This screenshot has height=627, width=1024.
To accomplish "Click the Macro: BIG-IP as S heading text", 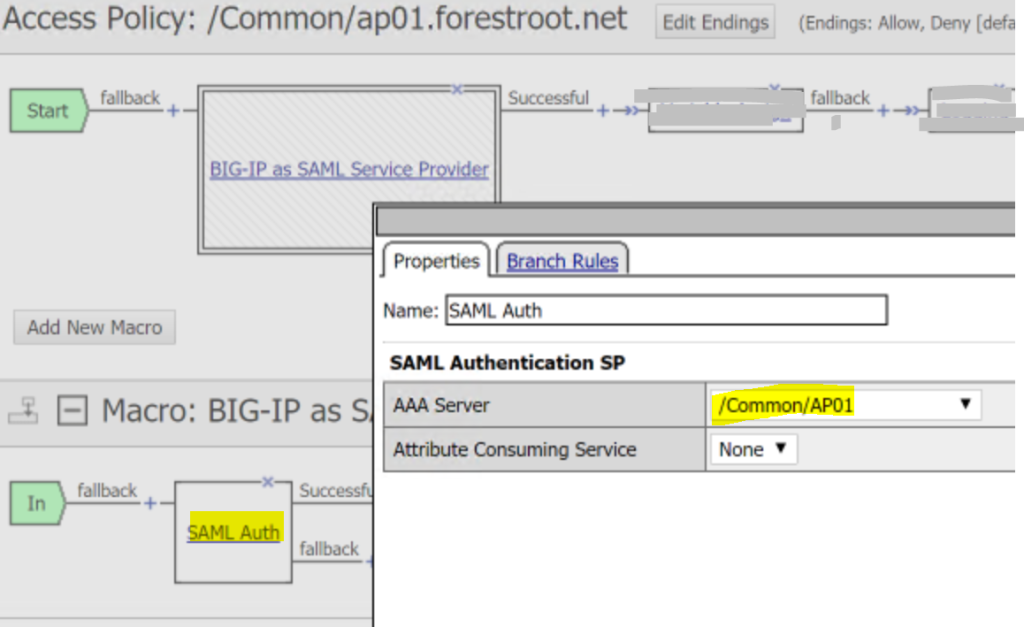I will pos(237,411).
